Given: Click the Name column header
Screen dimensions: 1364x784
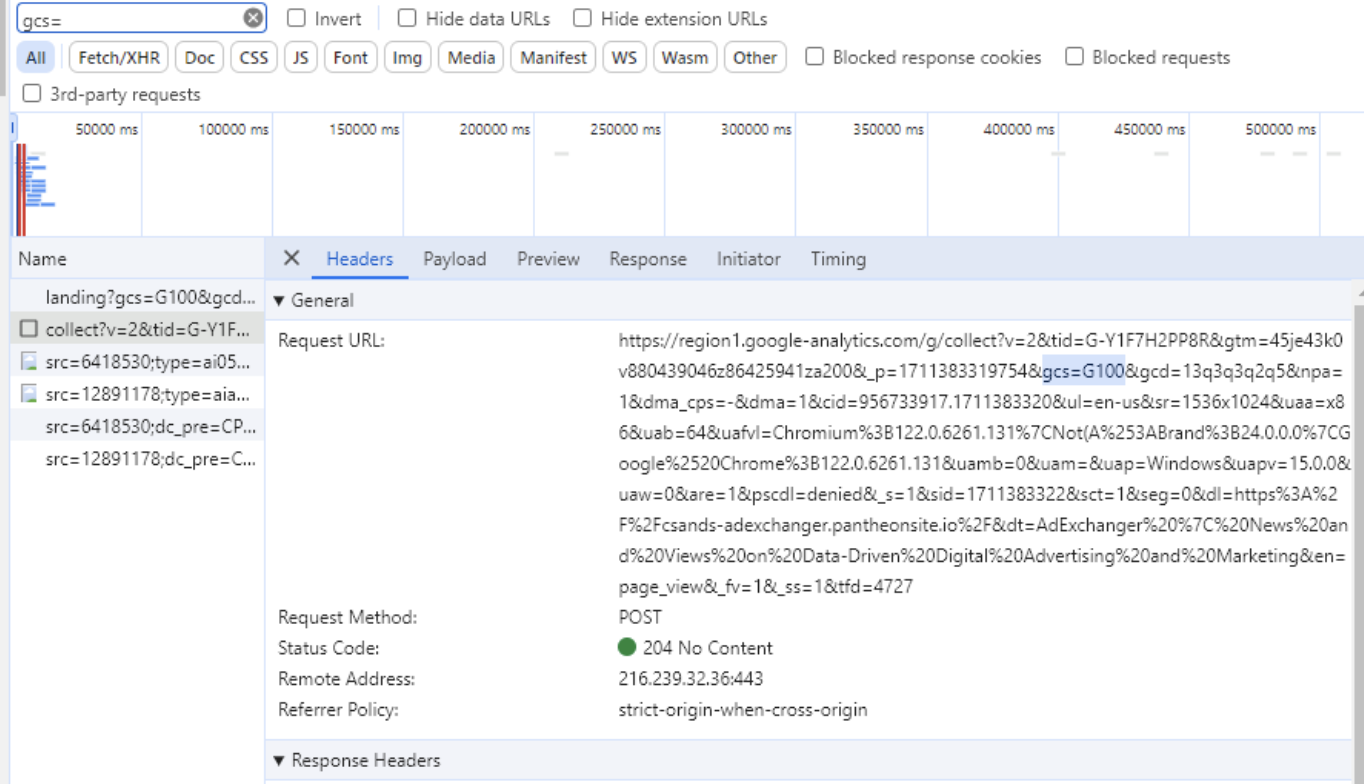Looking at the screenshot, I should (138, 259).
